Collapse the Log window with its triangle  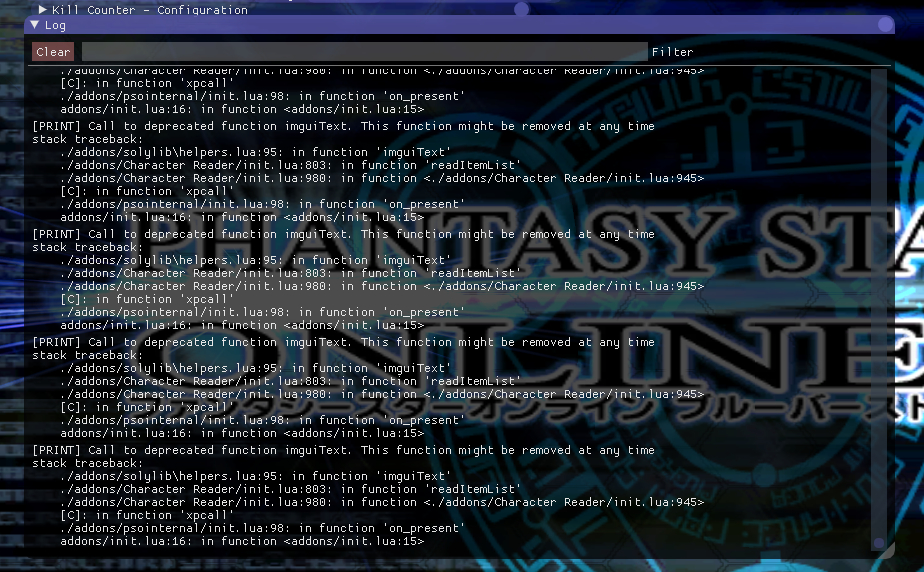pyautogui.click(x=35, y=25)
